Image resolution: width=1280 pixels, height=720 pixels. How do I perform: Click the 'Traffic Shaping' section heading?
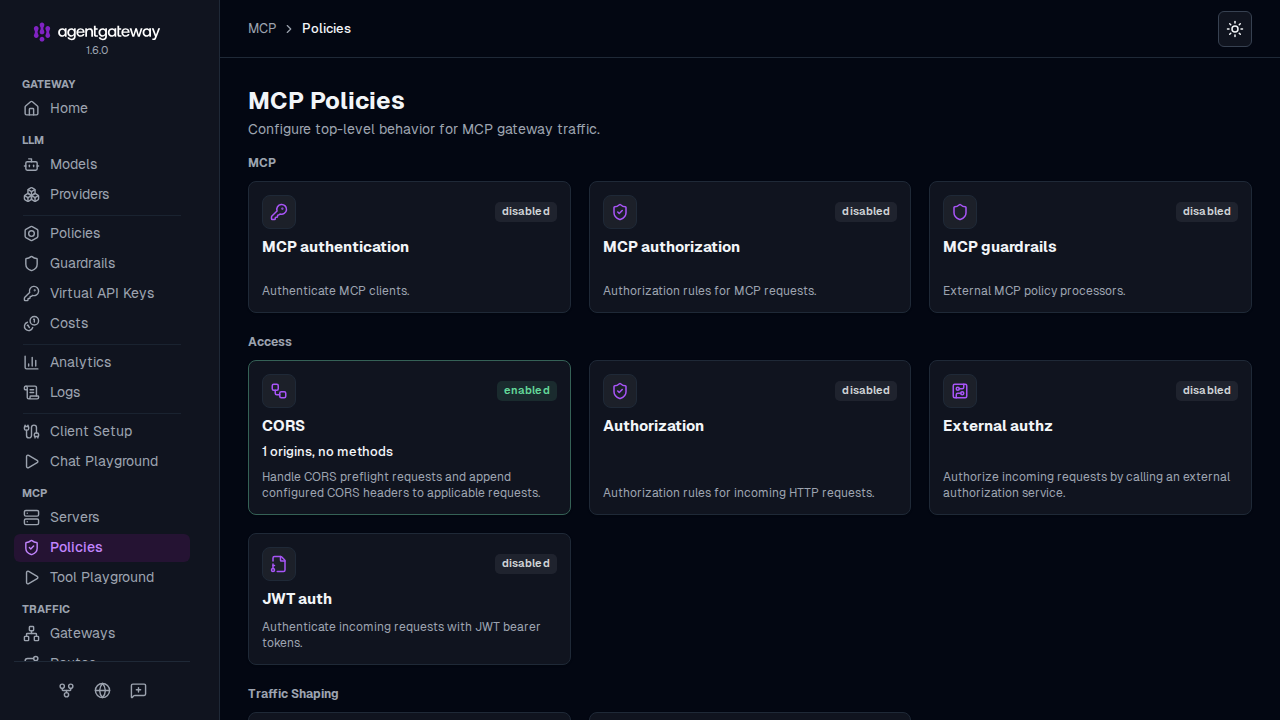[x=293, y=693]
